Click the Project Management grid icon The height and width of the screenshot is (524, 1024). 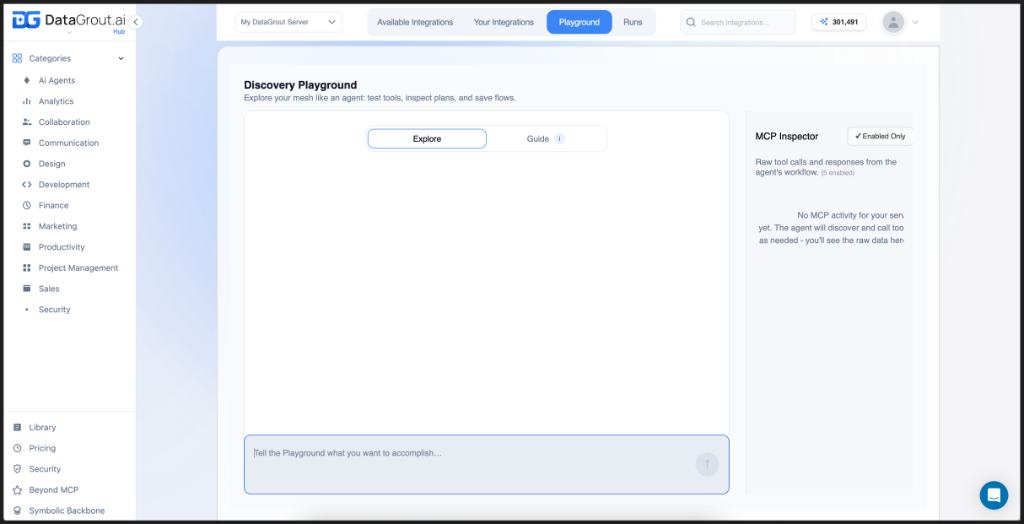coord(27,268)
